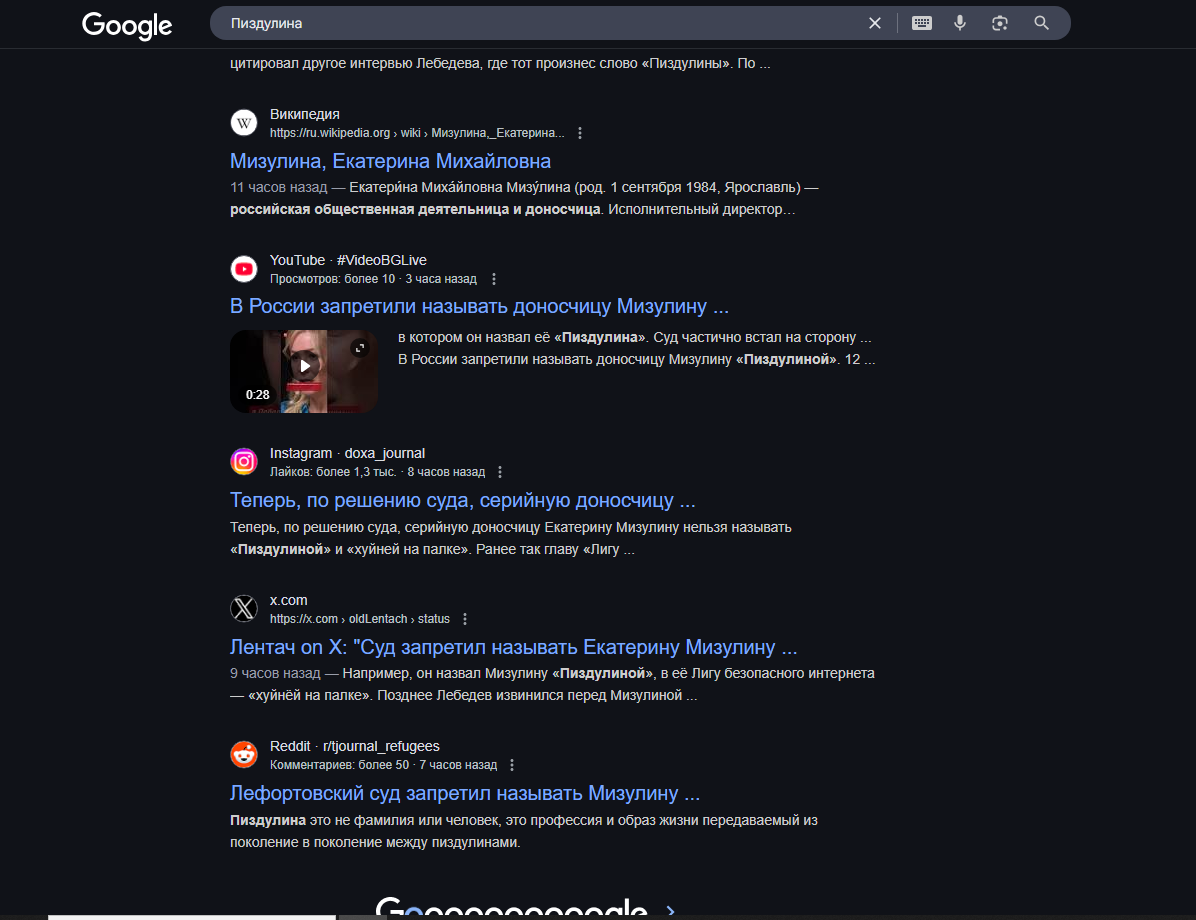Viewport: 1196px width, 920px height.
Task: Open the three-dot menu for the x.com result
Action: point(465,619)
